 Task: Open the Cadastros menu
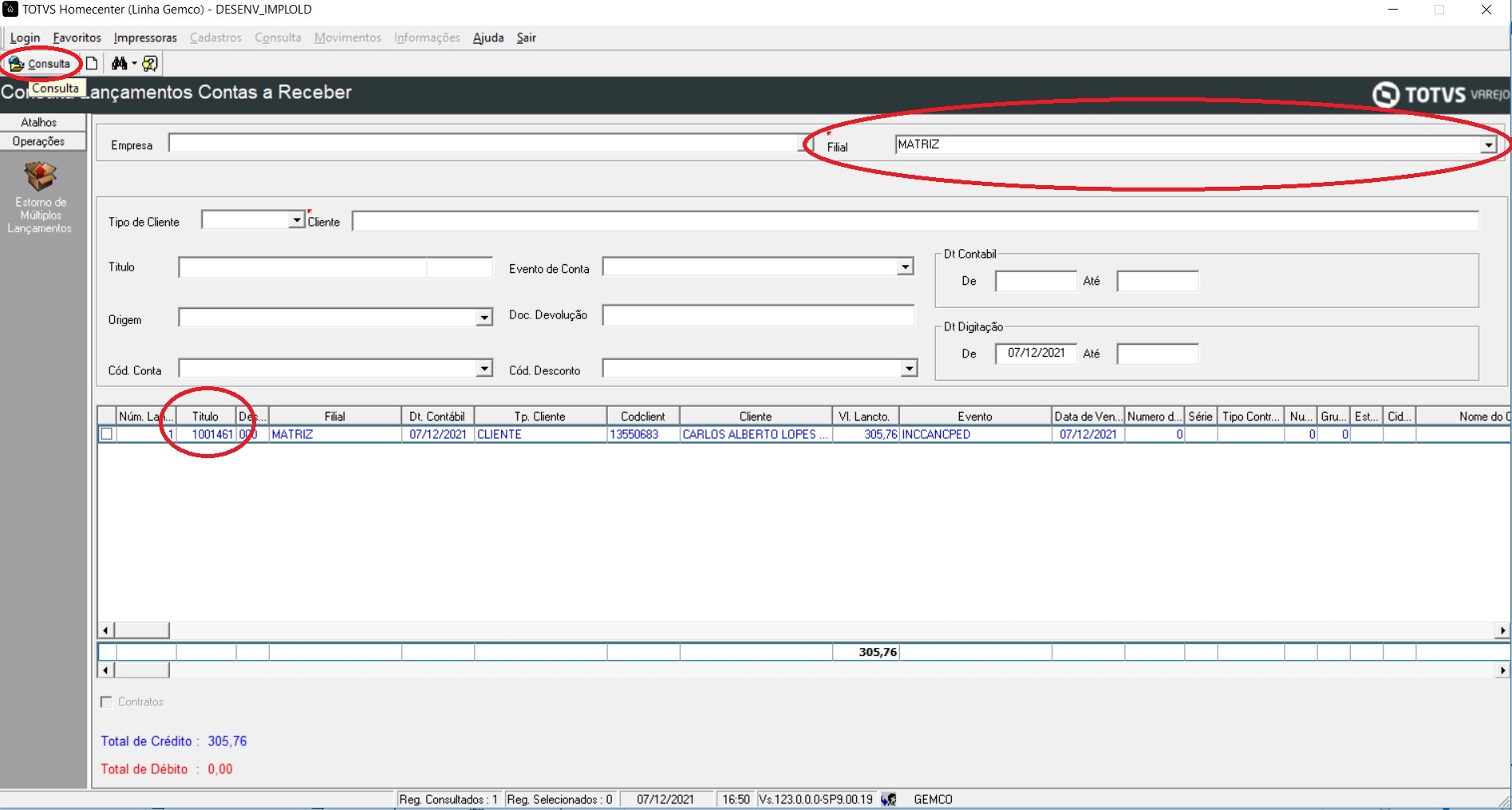(215, 38)
